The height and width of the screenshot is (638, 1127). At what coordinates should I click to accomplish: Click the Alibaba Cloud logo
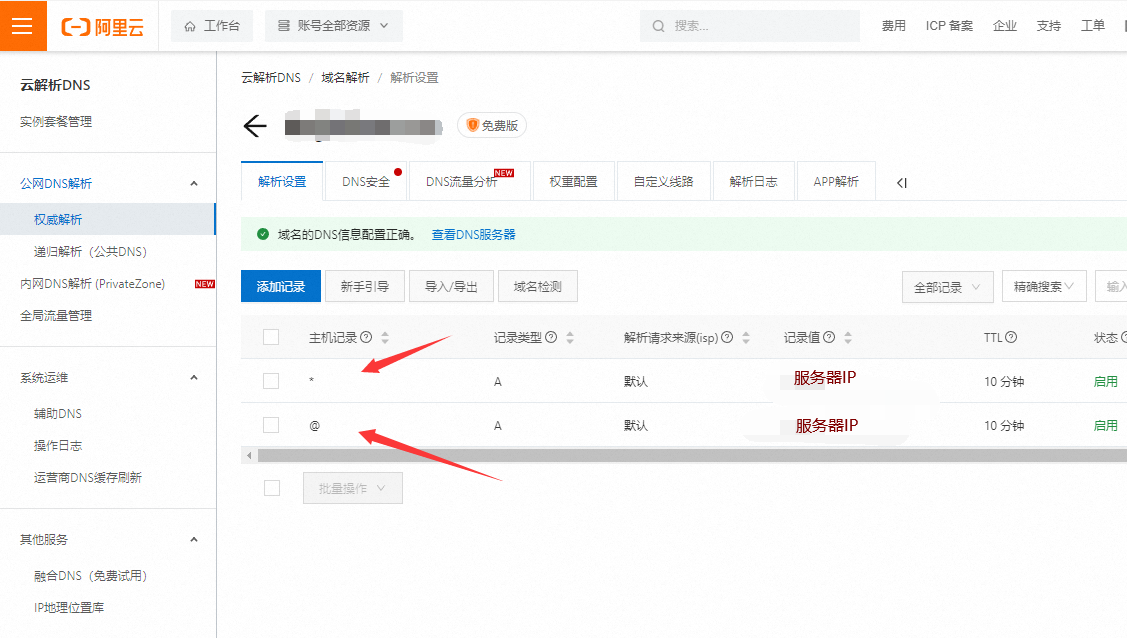pos(103,27)
